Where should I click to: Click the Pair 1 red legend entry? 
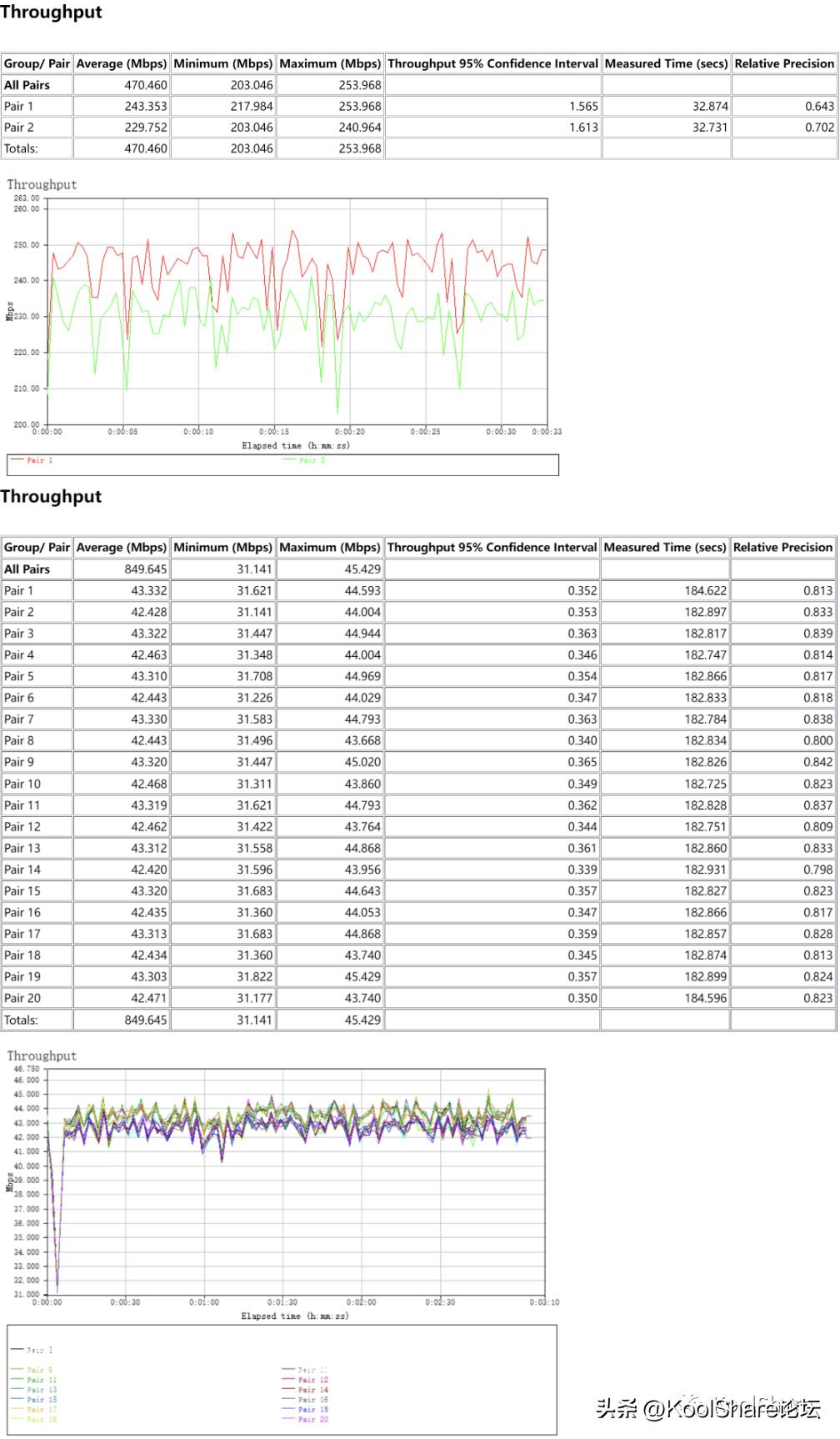(32, 460)
